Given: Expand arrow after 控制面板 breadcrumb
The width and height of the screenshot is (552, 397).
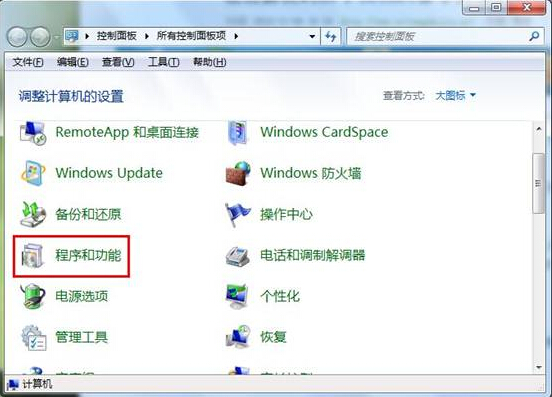Looking at the screenshot, I should pyautogui.click(x=146, y=36).
